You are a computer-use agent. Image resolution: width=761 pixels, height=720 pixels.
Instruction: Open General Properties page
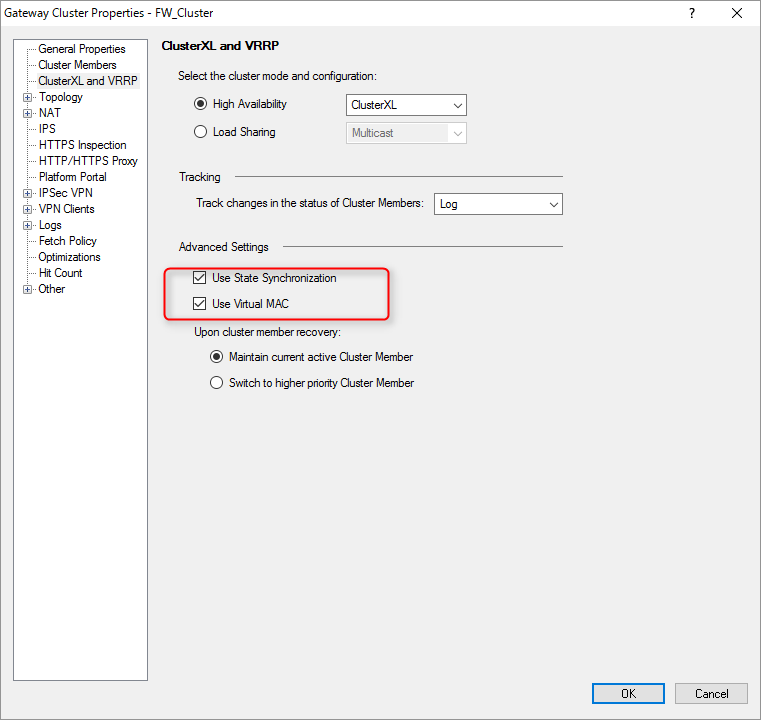[82, 49]
